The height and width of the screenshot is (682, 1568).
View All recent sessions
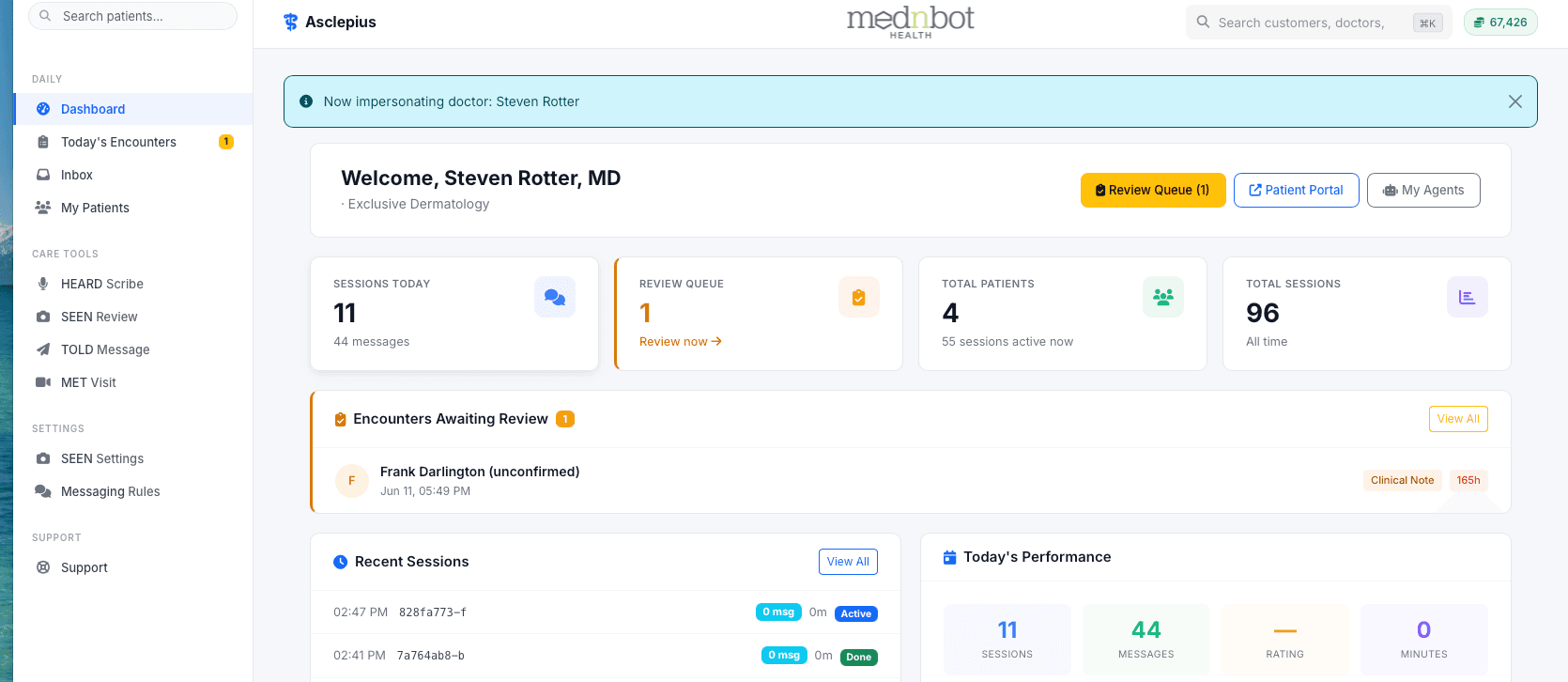tap(848, 562)
